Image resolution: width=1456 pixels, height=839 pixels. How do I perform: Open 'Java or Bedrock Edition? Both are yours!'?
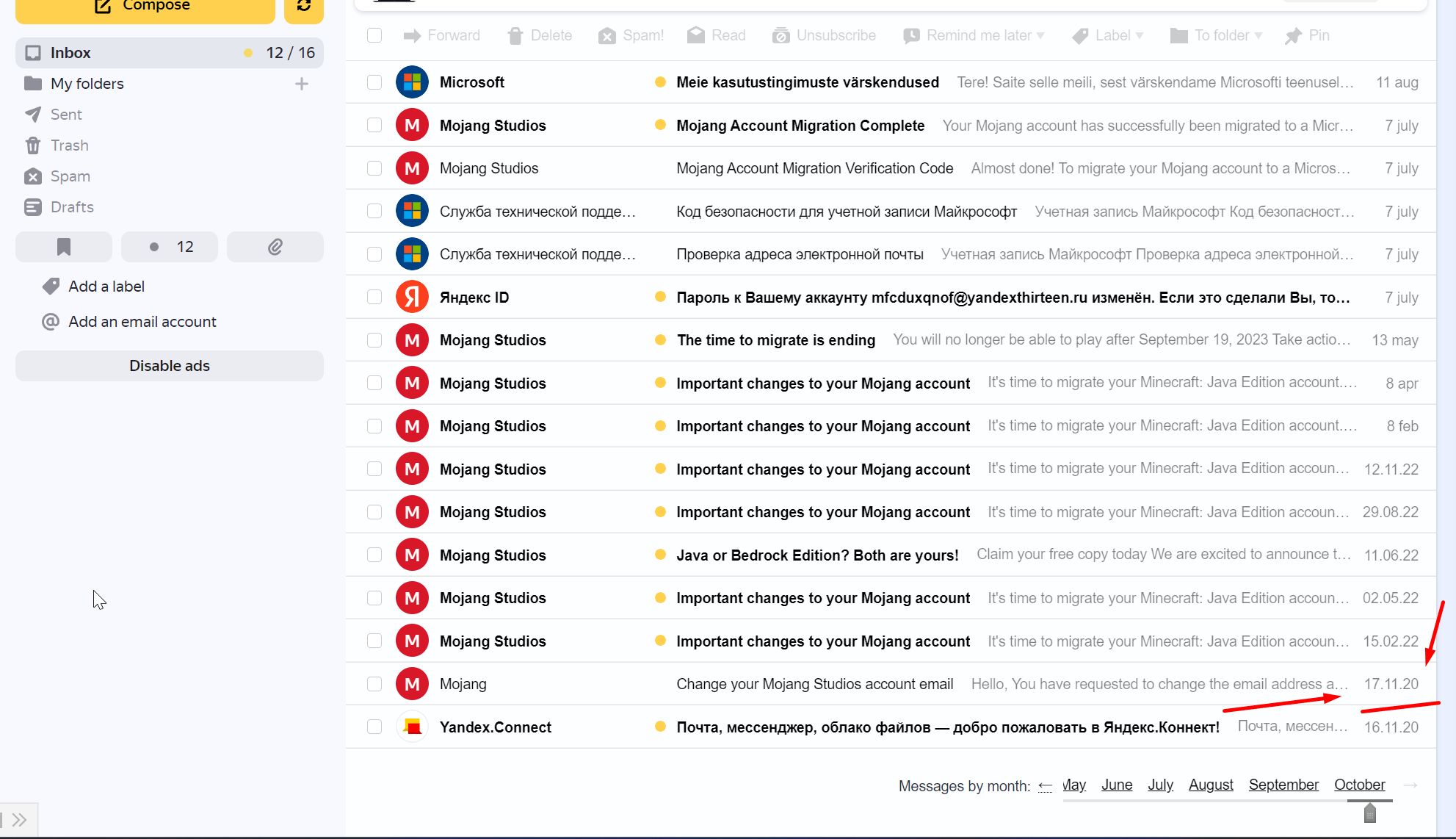tap(817, 555)
